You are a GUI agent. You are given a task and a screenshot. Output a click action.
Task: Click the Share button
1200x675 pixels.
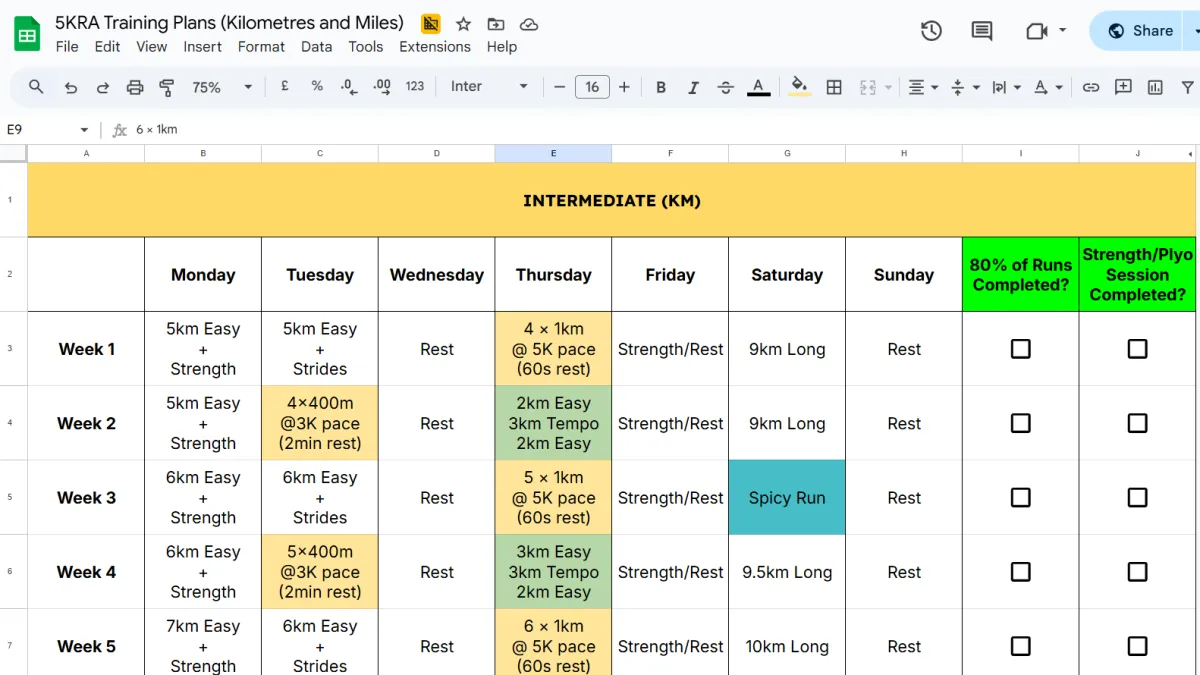(x=1140, y=31)
